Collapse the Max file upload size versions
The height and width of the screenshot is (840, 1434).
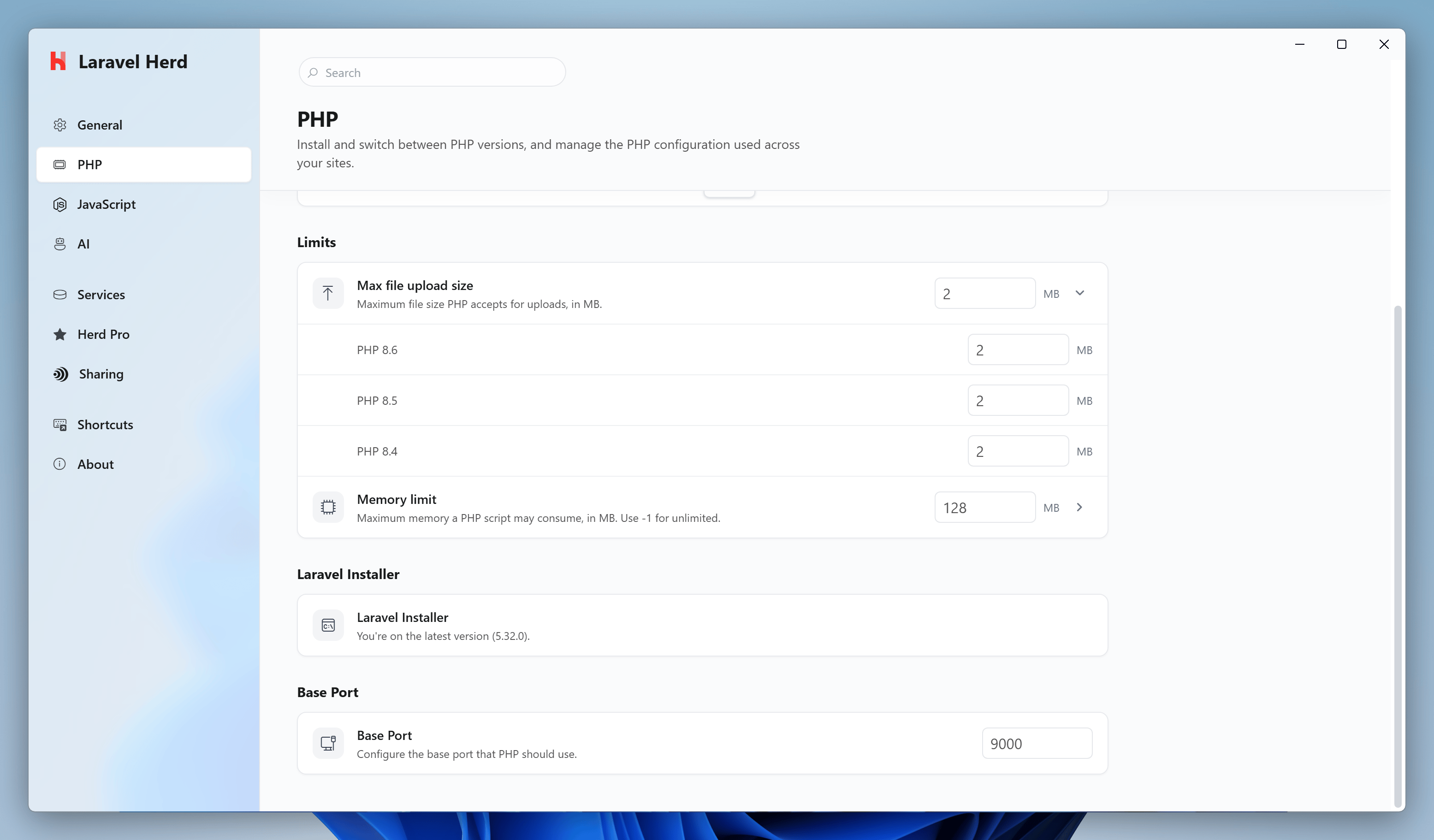click(x=1079, y=293)
